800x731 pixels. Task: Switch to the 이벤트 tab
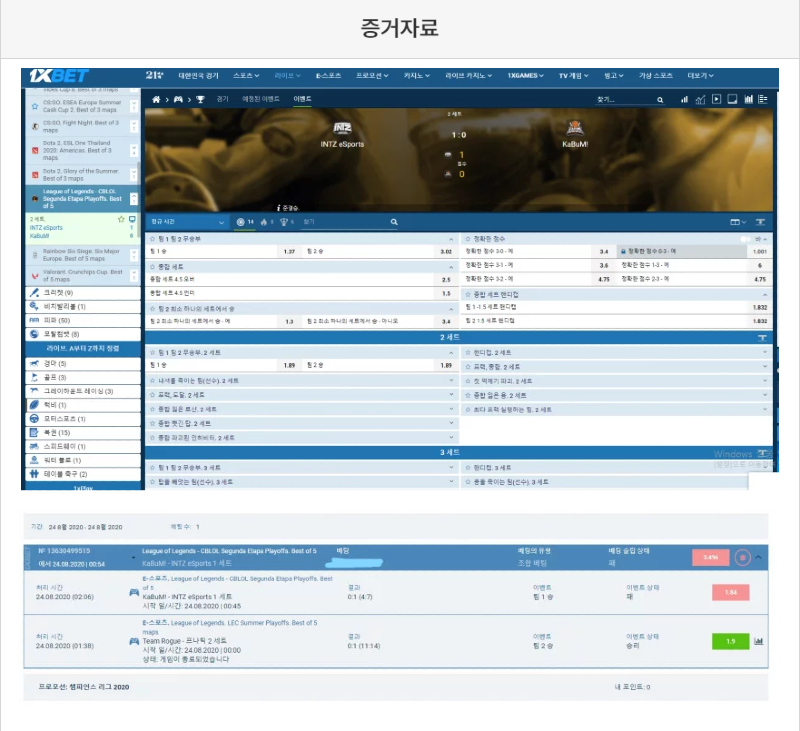pyautogui.click(x=301, y=100)
